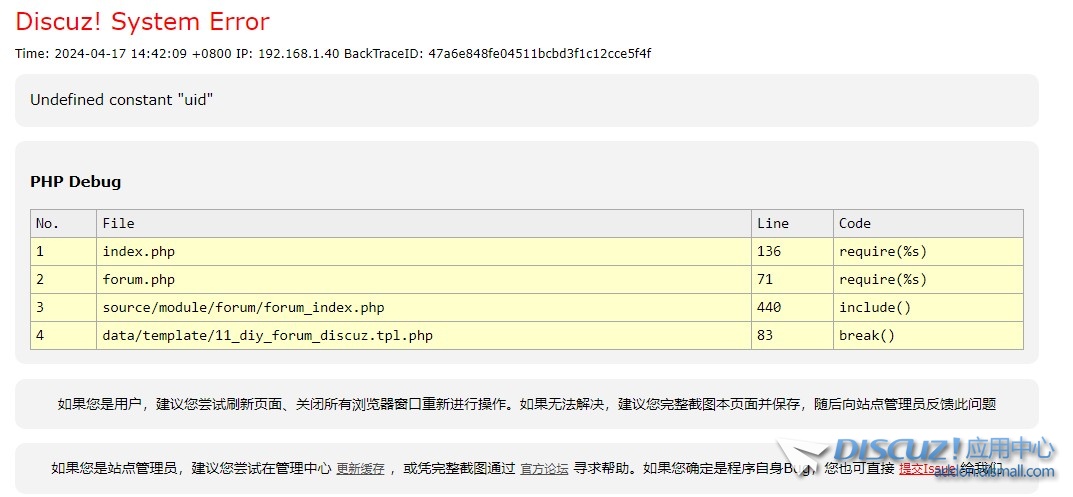Screen dimensions: 1073x497
Task: Click the PHP Debug section heading
Action: coord(75,182)
